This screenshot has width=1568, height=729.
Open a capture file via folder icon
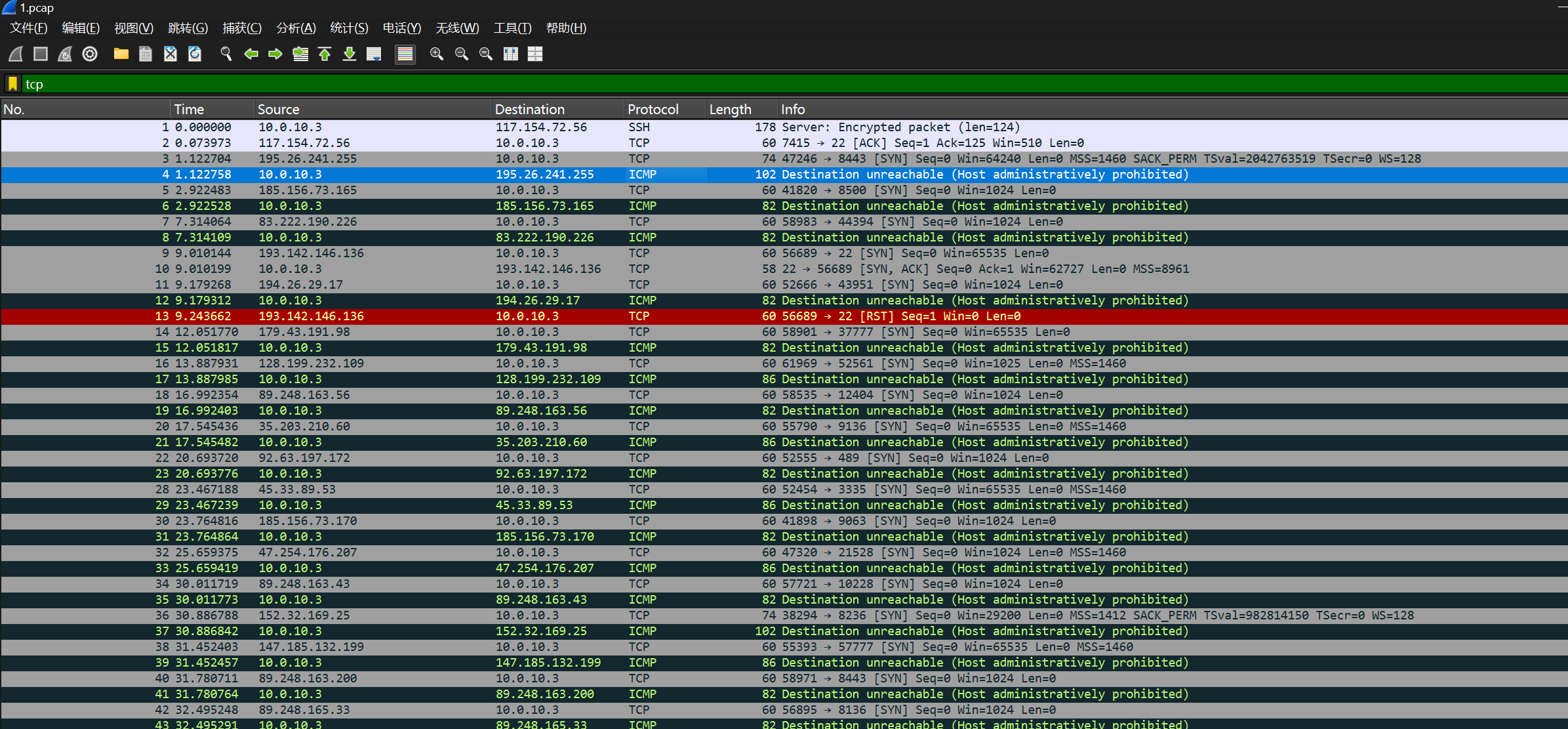tap(121, 54)
